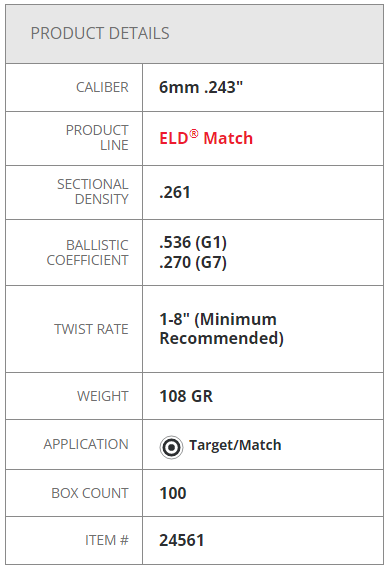Click the PRODUCT DETAILS header

pos(100,33)
